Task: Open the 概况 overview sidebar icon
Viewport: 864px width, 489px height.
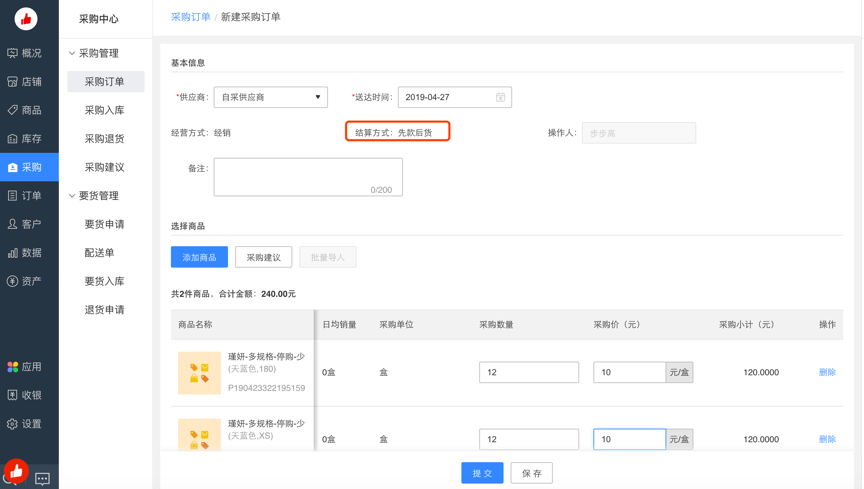Action: pos(13,53)
